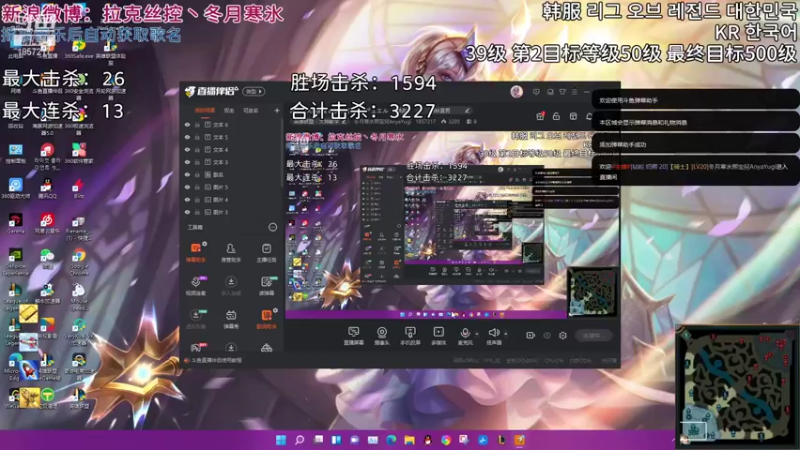This screenshot has height=450, width=800.
Task: Select the 图片 4 layer row
Action: (x=232, y=199)
